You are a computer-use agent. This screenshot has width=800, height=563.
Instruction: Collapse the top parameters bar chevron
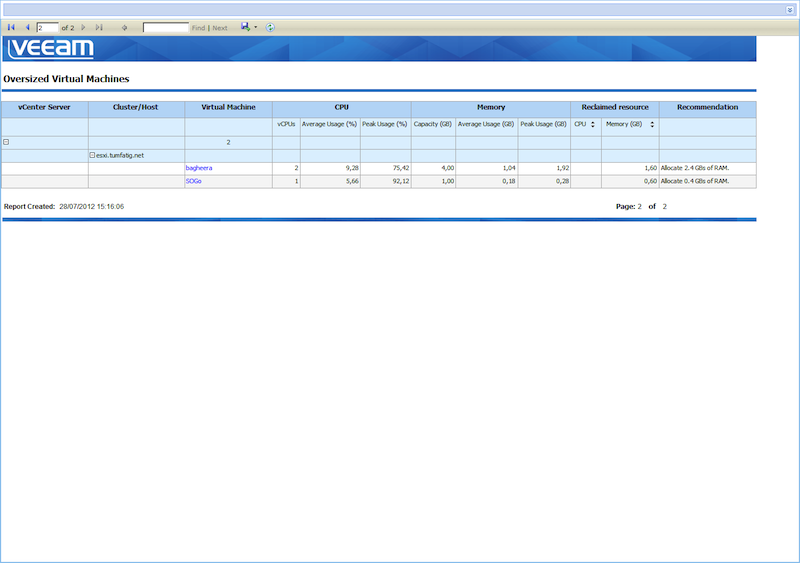pyautogui.click(x=789, y=10)
